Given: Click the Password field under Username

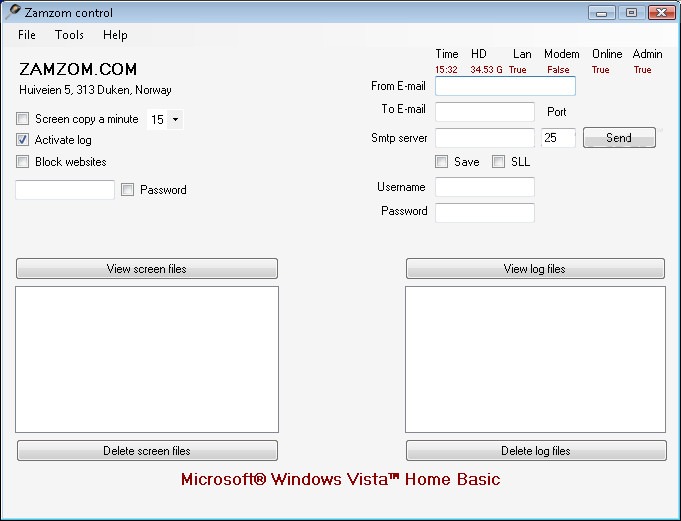Looking at the screenshot, I should pyautogui.click(x=485, y=213).
